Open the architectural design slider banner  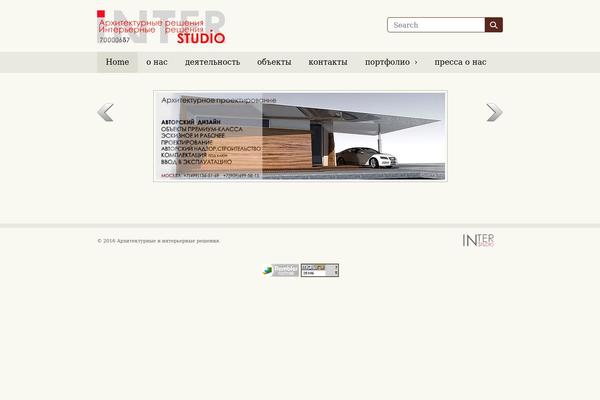(x=300, y=136)
